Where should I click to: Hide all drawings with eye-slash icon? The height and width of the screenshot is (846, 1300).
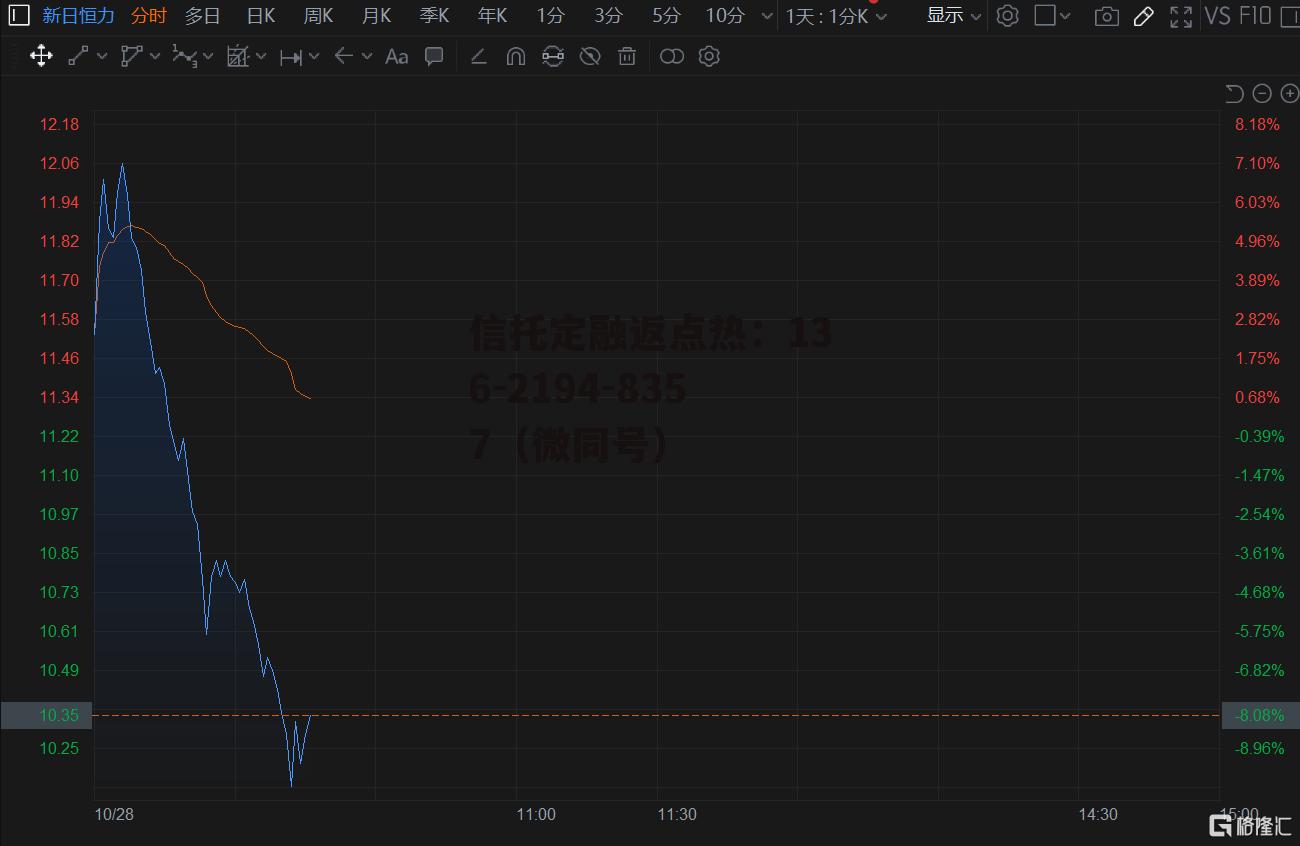[x=590, y=56]
